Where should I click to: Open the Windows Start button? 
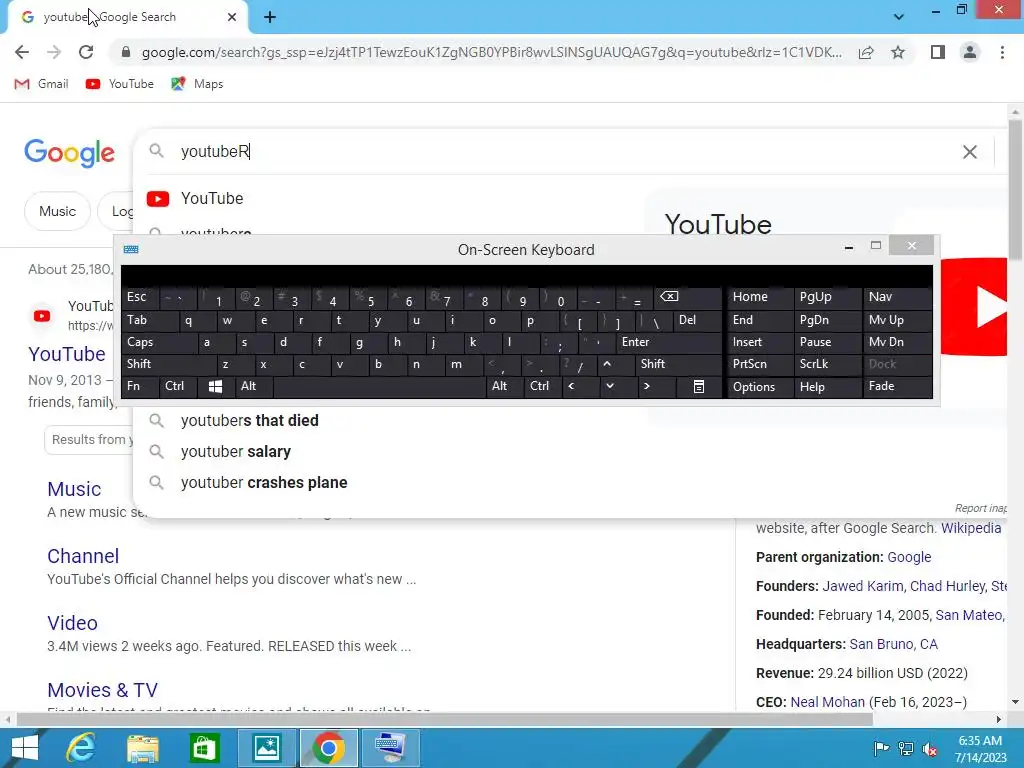25,748
